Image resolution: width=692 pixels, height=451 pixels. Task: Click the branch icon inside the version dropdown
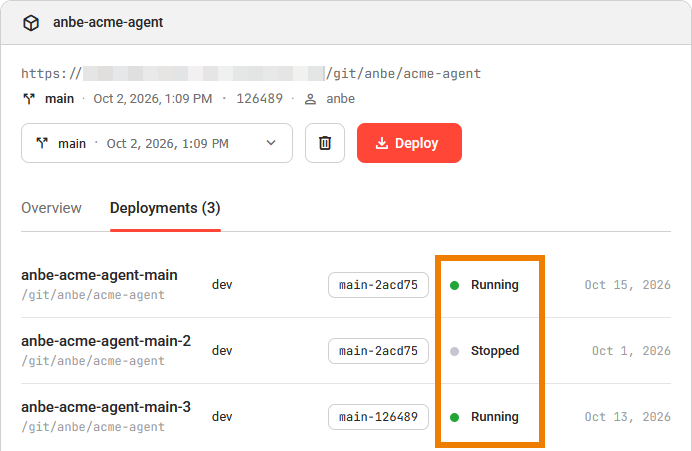(x=42, y=143)
